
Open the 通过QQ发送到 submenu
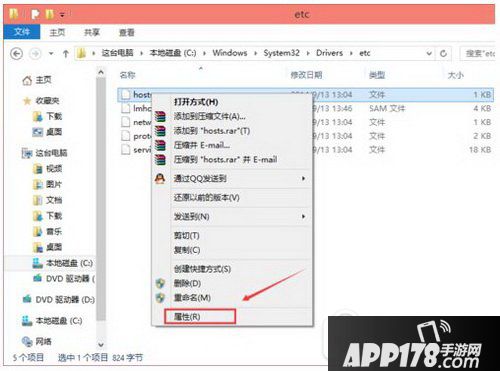tap(200, 179)
